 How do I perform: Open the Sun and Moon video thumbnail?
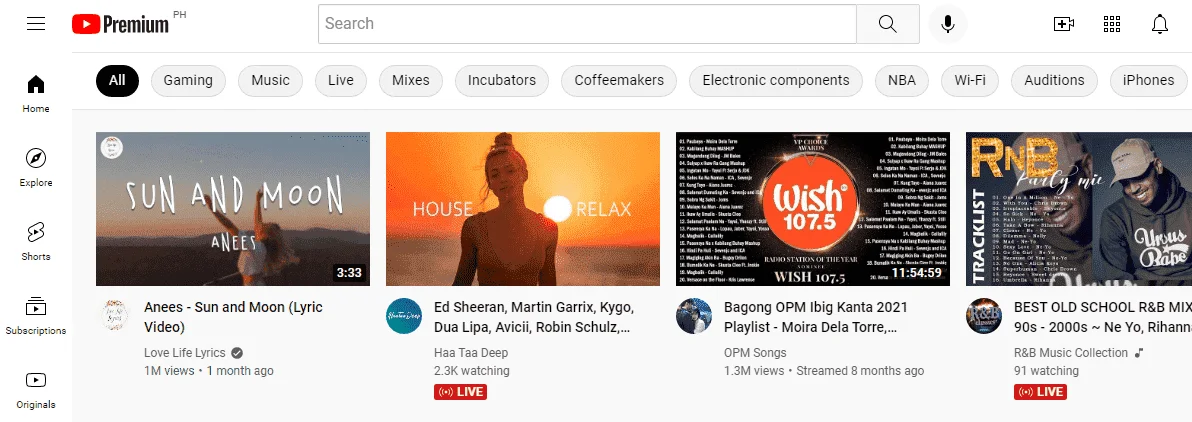(233, 208)
